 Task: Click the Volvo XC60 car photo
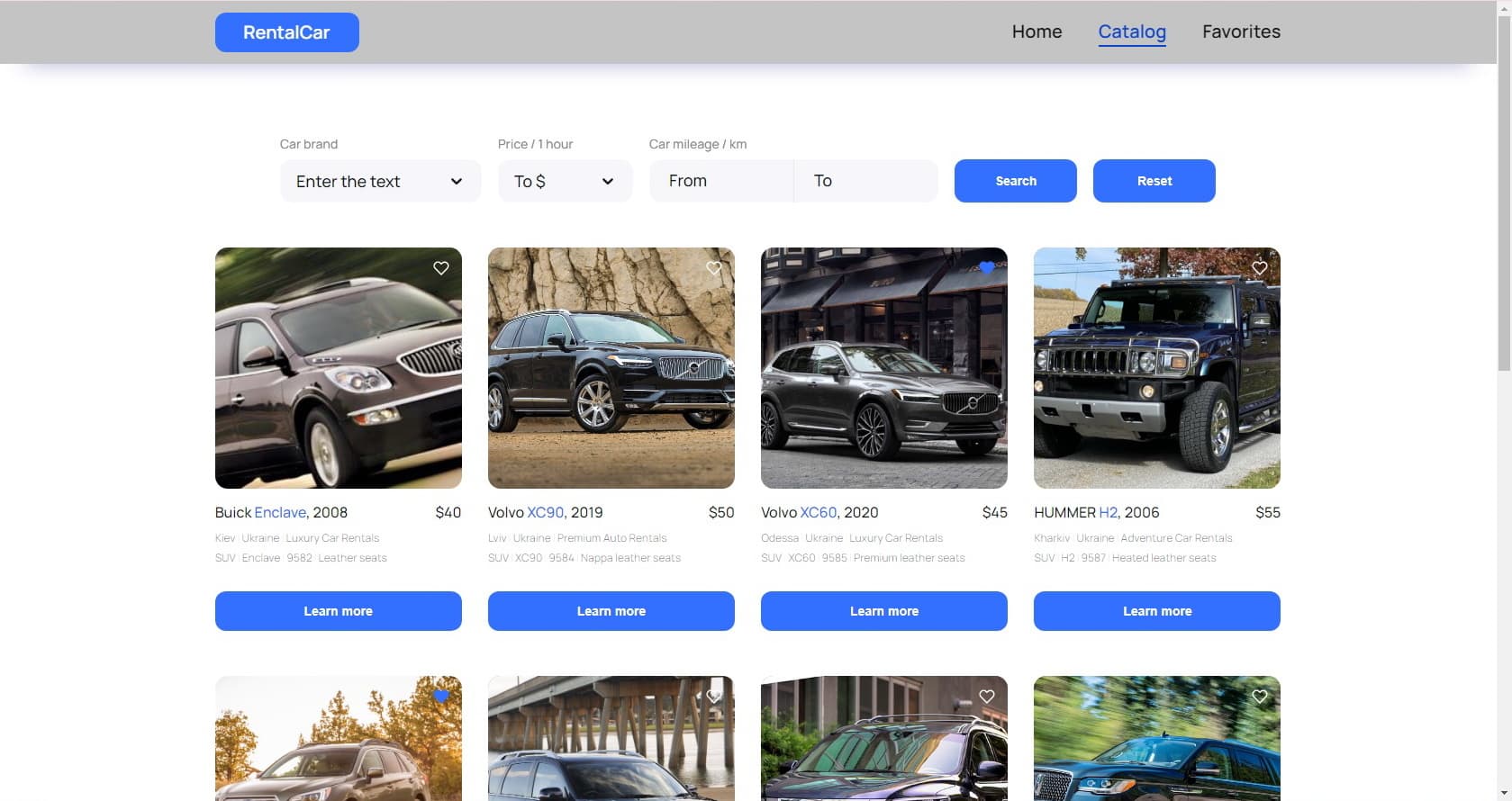(884, 368)
